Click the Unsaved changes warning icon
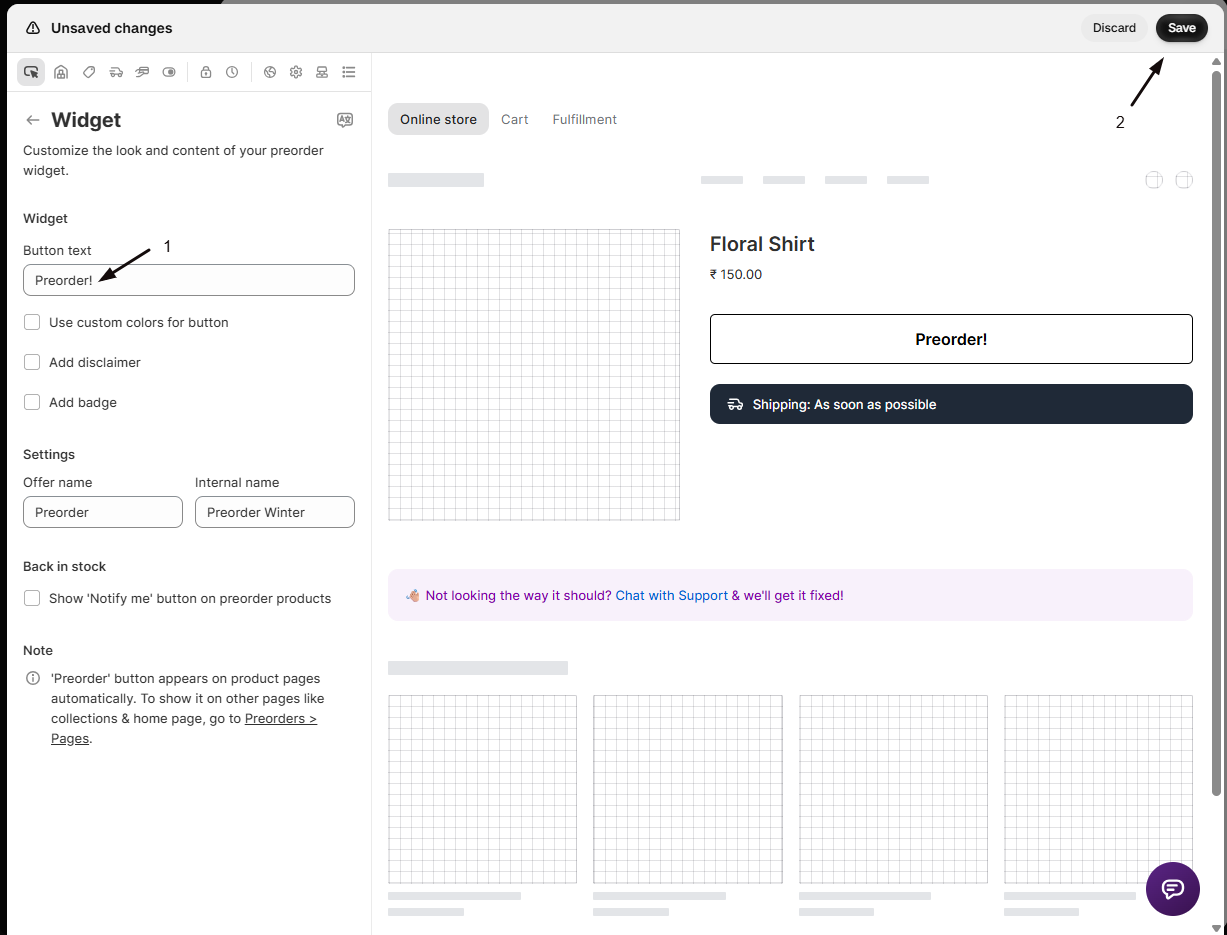 click(x=33, y=28)
